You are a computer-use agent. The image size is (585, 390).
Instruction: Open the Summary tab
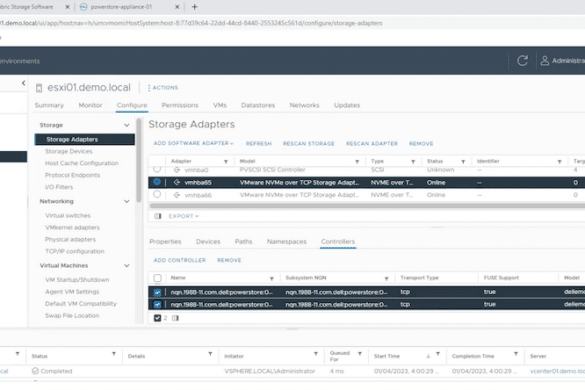point(49,105)
